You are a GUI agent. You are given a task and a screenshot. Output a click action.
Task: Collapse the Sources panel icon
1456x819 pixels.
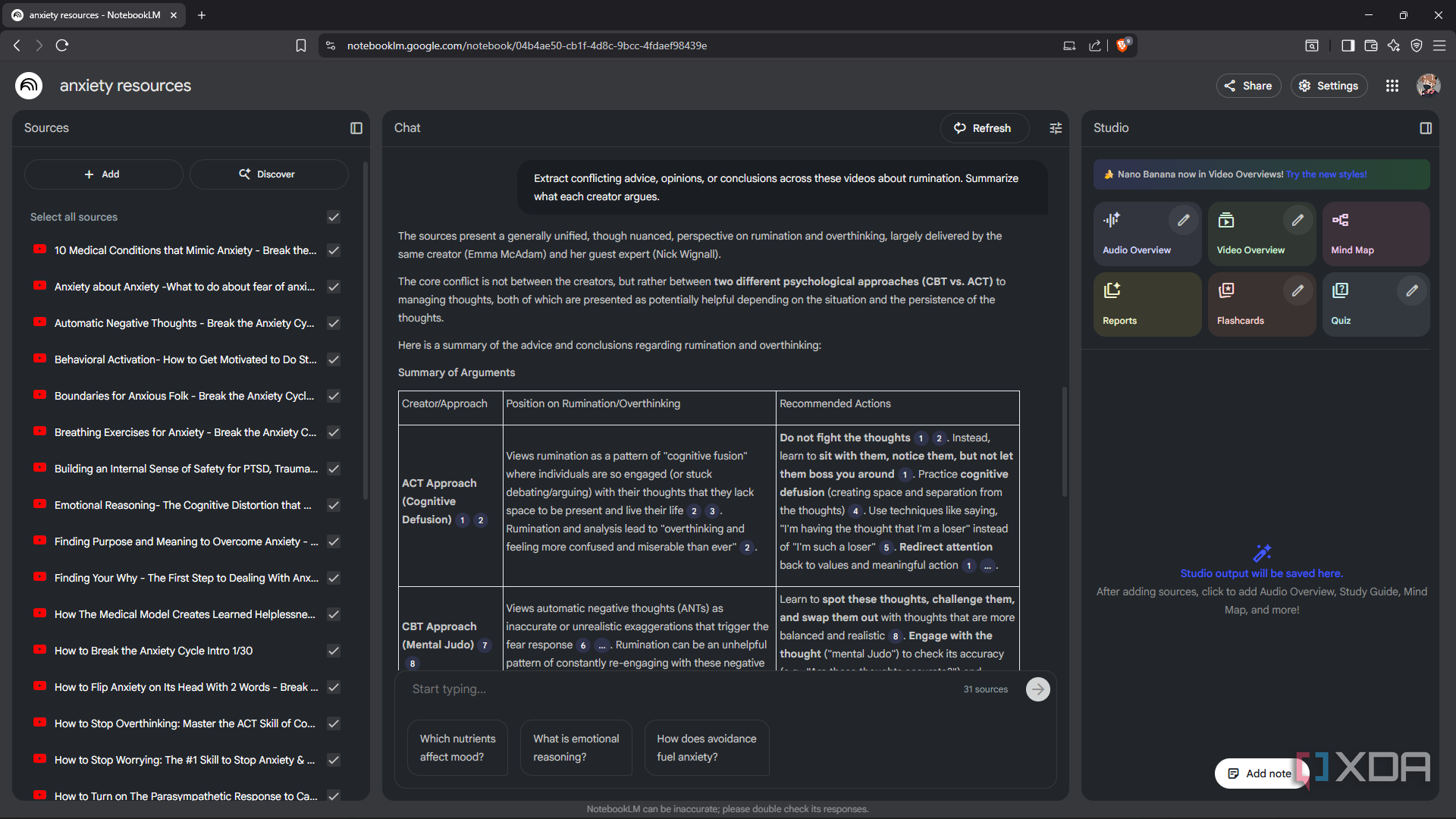pyautogui.click(x=356, y=128)
